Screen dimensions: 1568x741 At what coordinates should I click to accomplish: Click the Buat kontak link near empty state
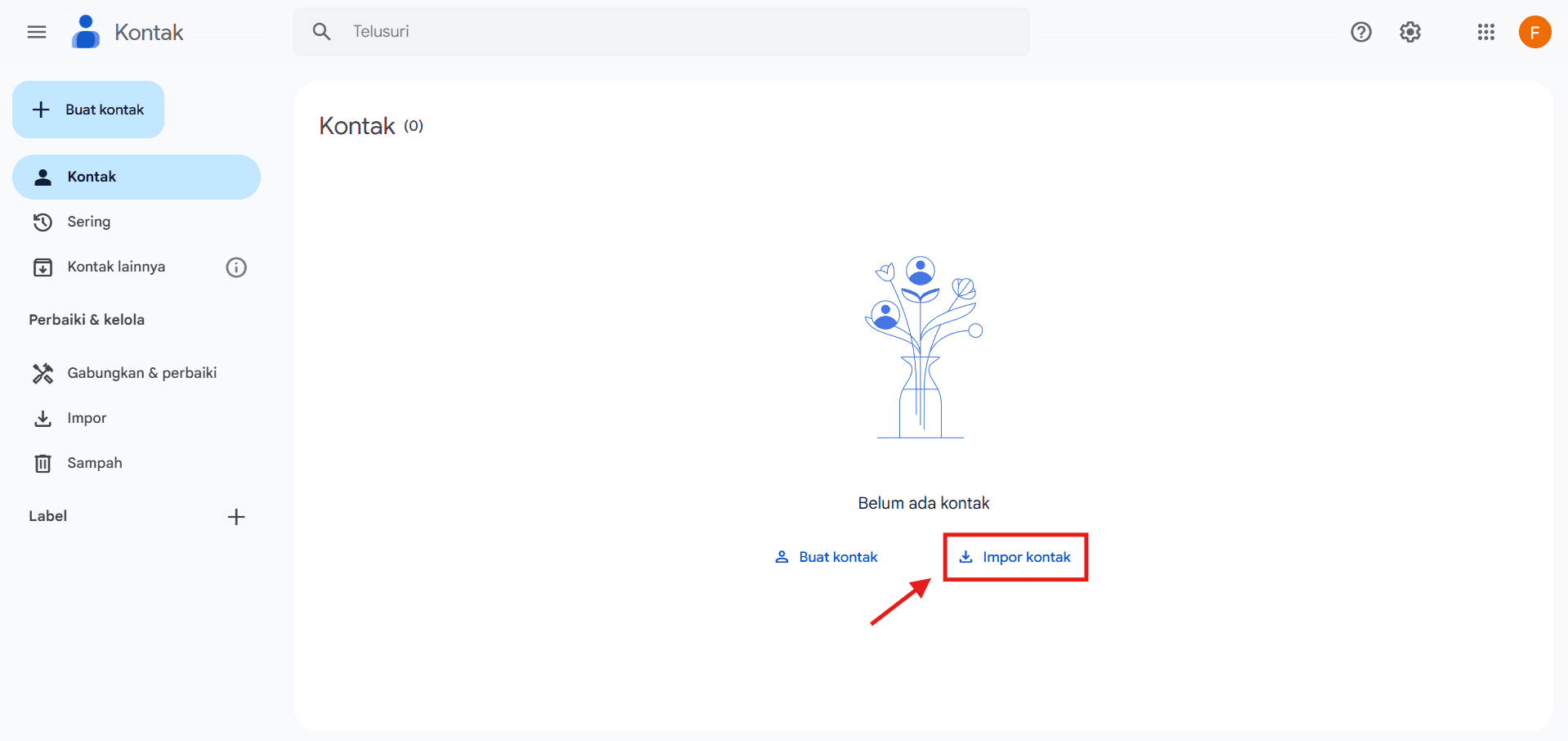(826, 557)
